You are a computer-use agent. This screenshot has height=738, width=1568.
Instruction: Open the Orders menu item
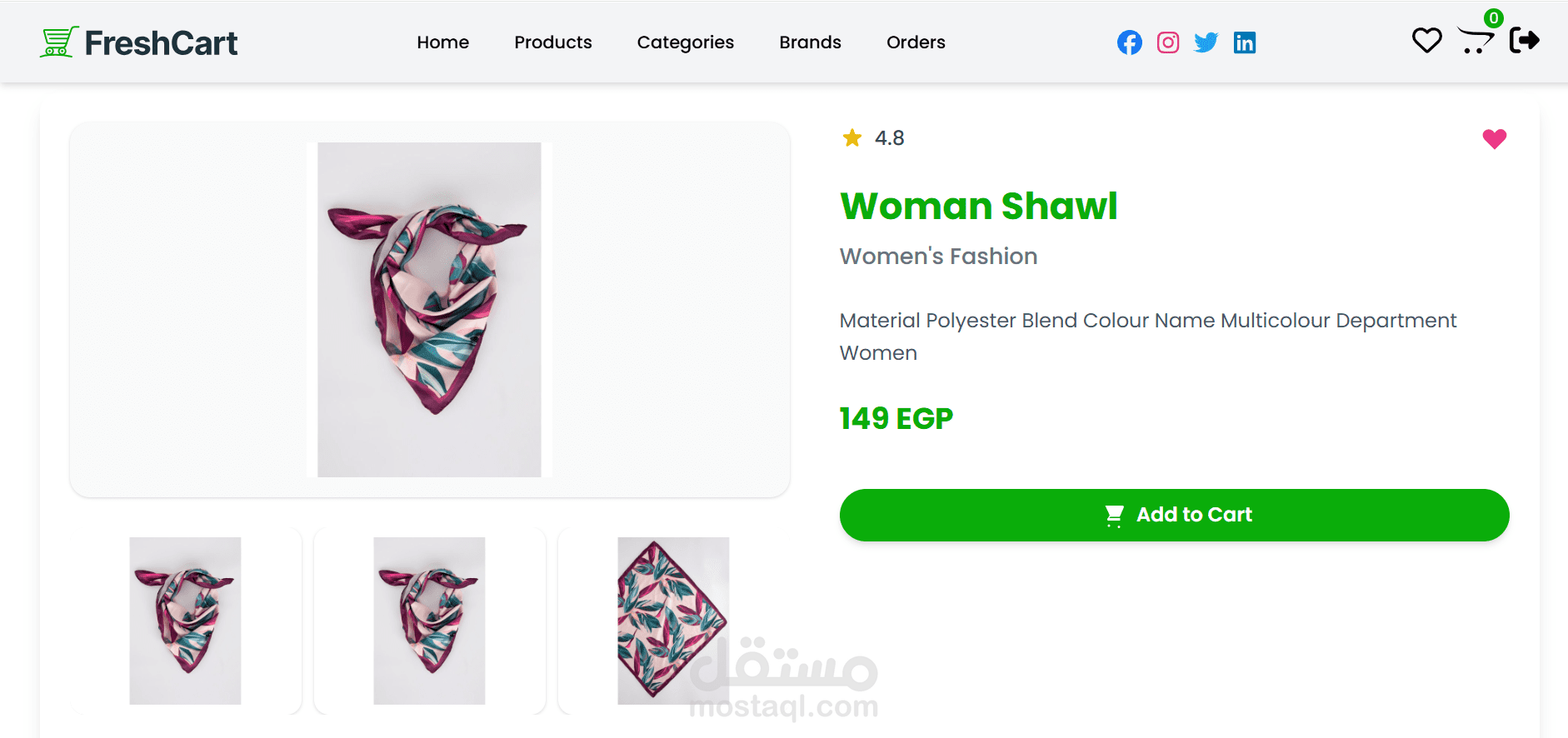[x=916, y=42]
